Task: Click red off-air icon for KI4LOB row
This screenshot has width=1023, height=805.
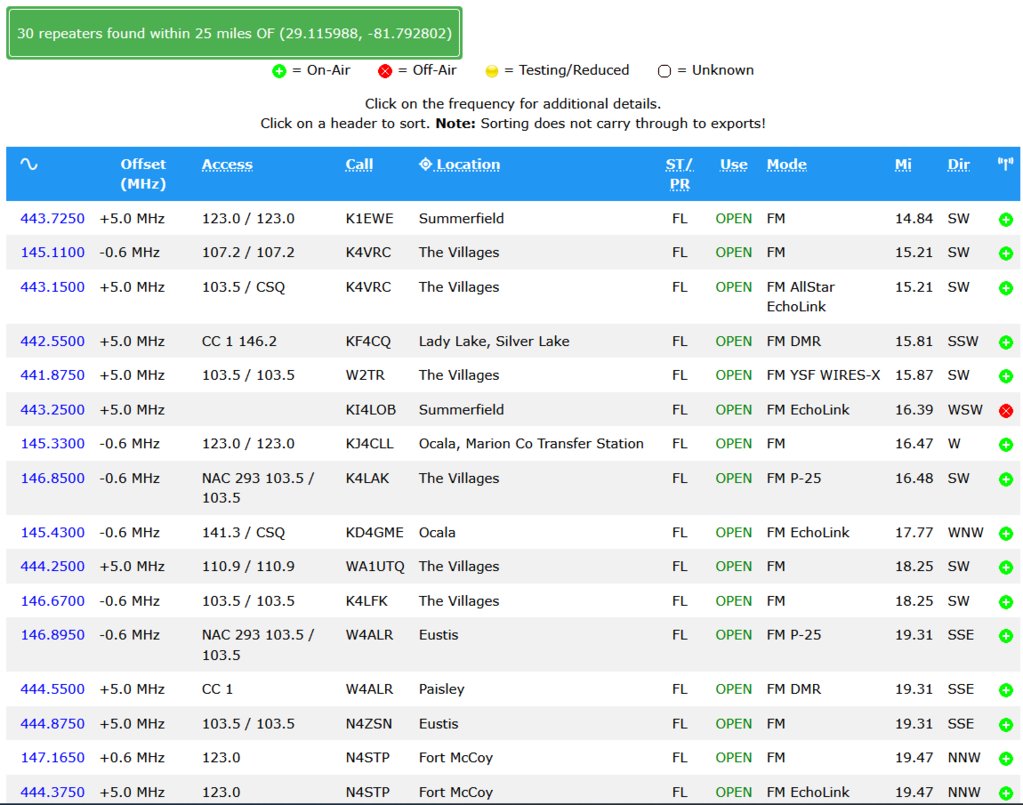Action: [x=1005, y=411]
